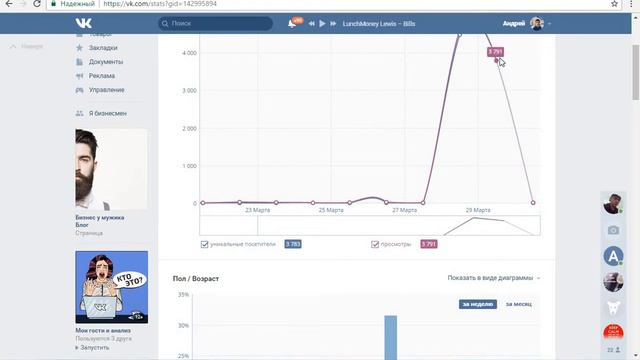Skip to the previous music track
This screenshot has width=640, height=360.
point(311,24)
